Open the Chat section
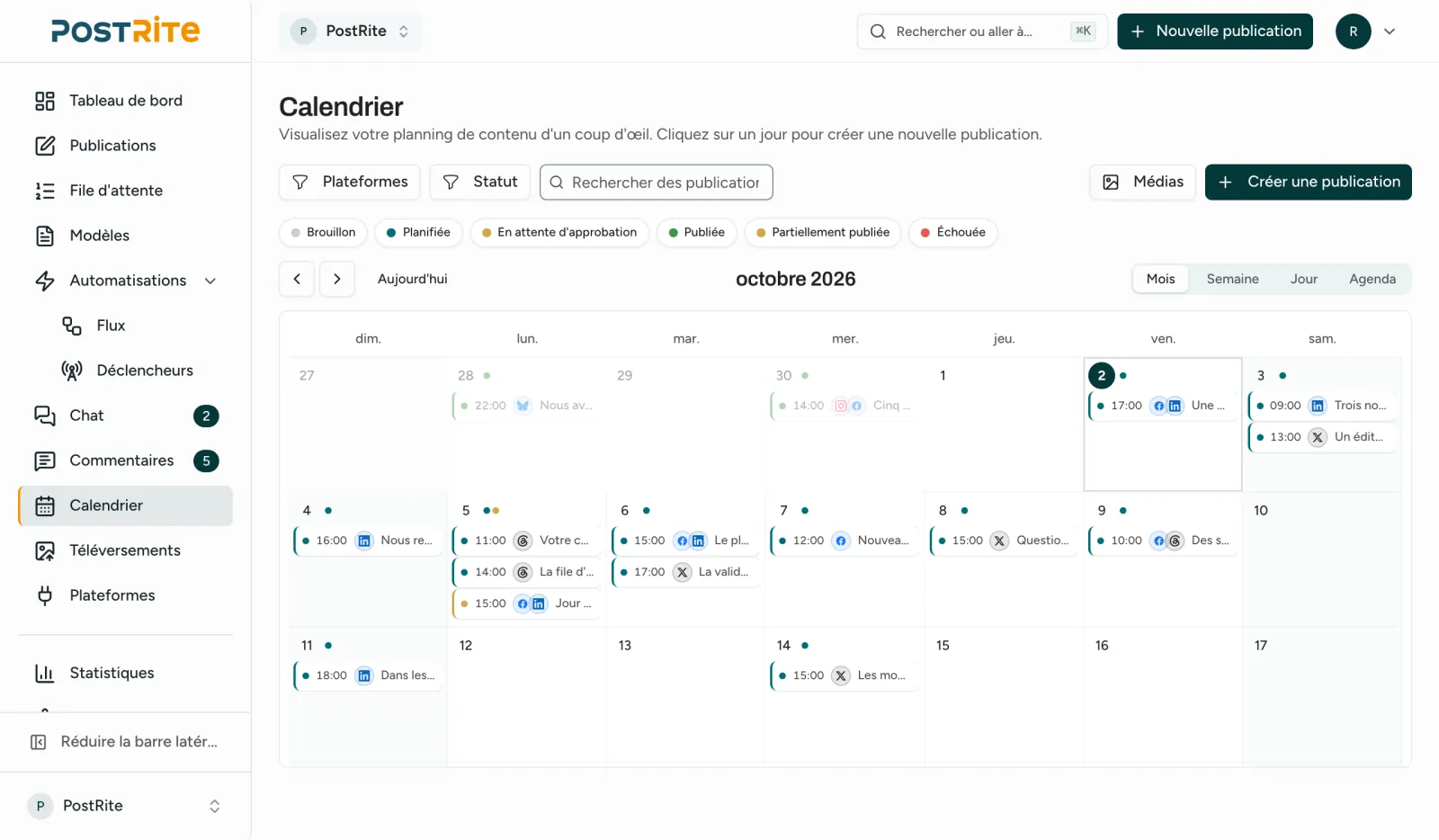This screenshot has height=840, width=1439. pyautogui.click(x=125, y=416)
